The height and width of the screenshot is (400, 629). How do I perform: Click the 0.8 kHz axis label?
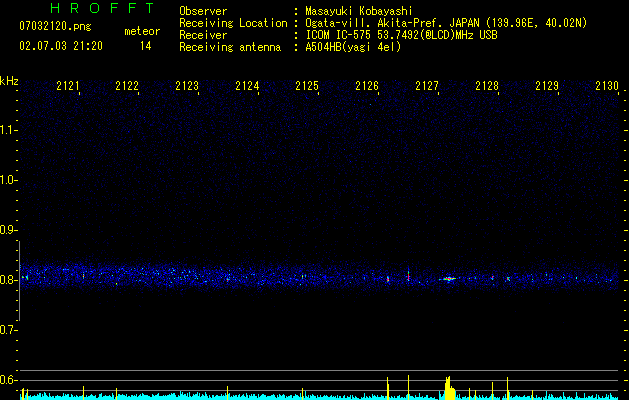tap(8, 280)
